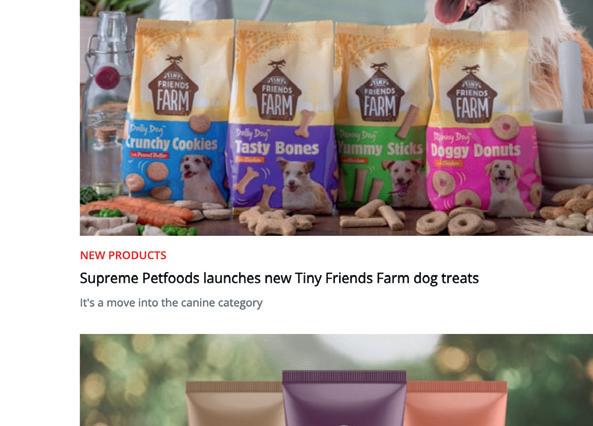Click the red NEW PRODUCTS category label
Image resolution: width=593 pixels, height=426 pixels.
123,255
